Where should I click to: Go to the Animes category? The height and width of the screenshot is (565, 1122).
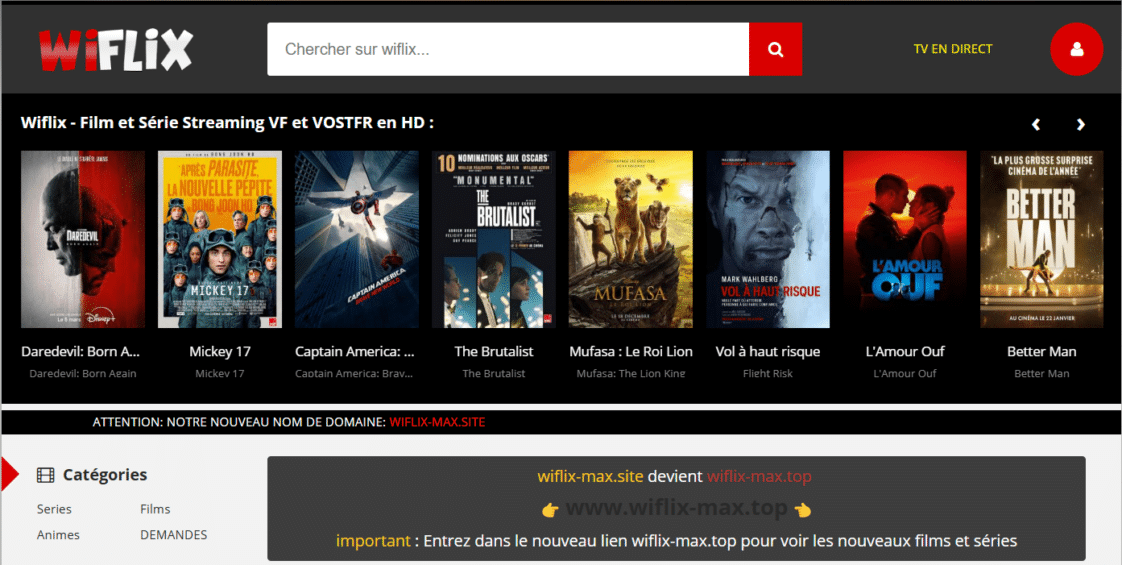coord(58,535)
